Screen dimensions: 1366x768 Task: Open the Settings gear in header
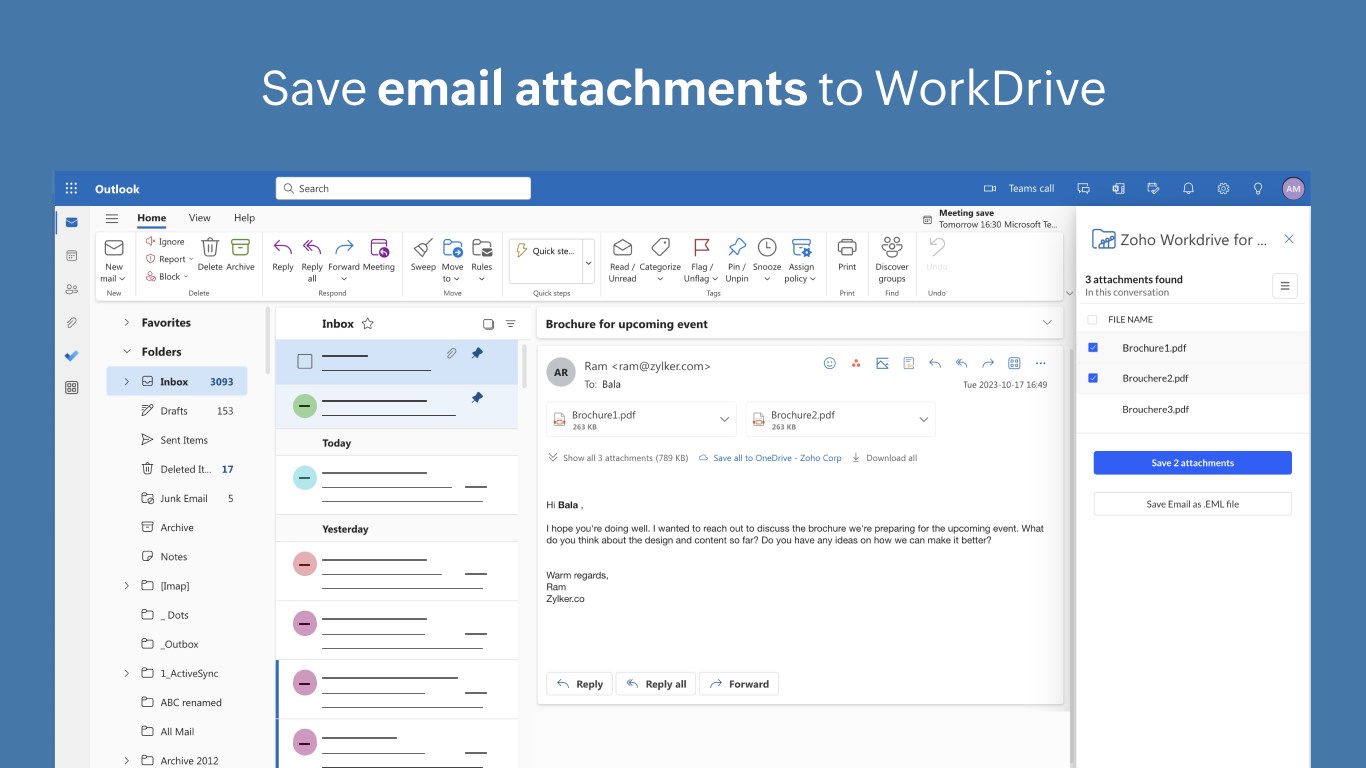[1223, 188]
